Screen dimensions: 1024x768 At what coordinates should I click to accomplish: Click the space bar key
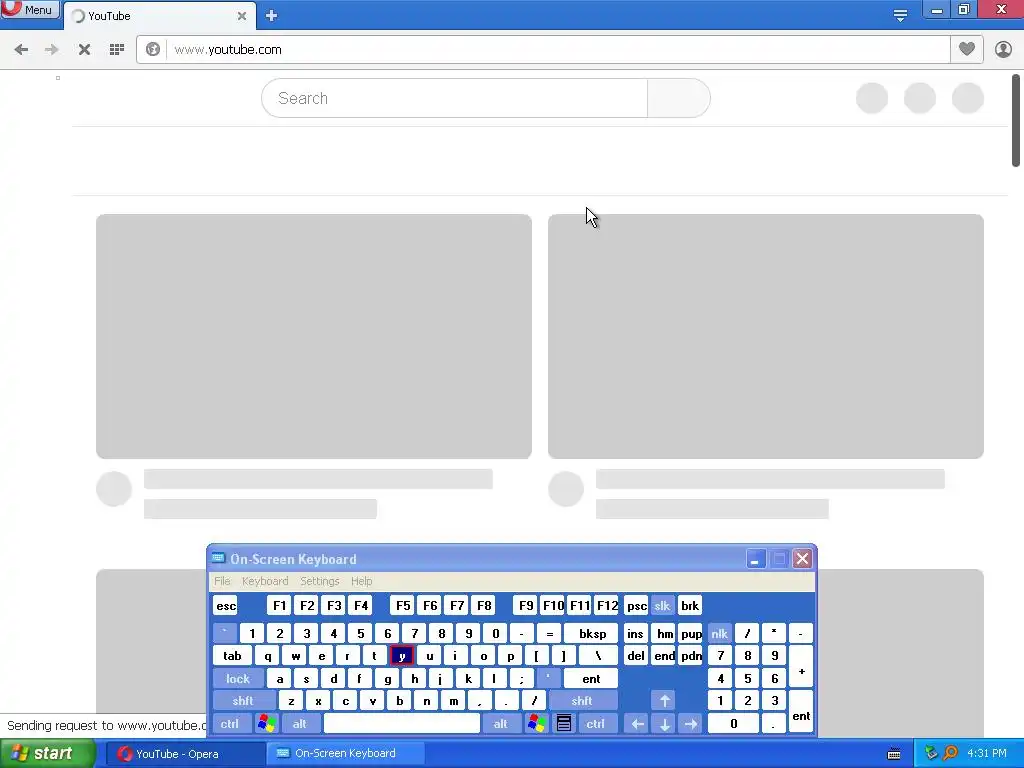pos(402,724)
